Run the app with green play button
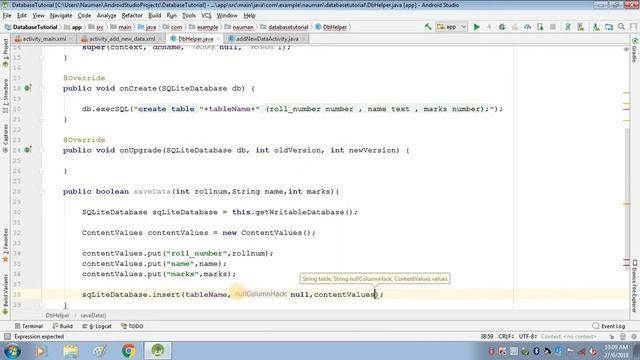Image resolution: width=640 pixels, height=360 pixels. (x=476, y=27)
